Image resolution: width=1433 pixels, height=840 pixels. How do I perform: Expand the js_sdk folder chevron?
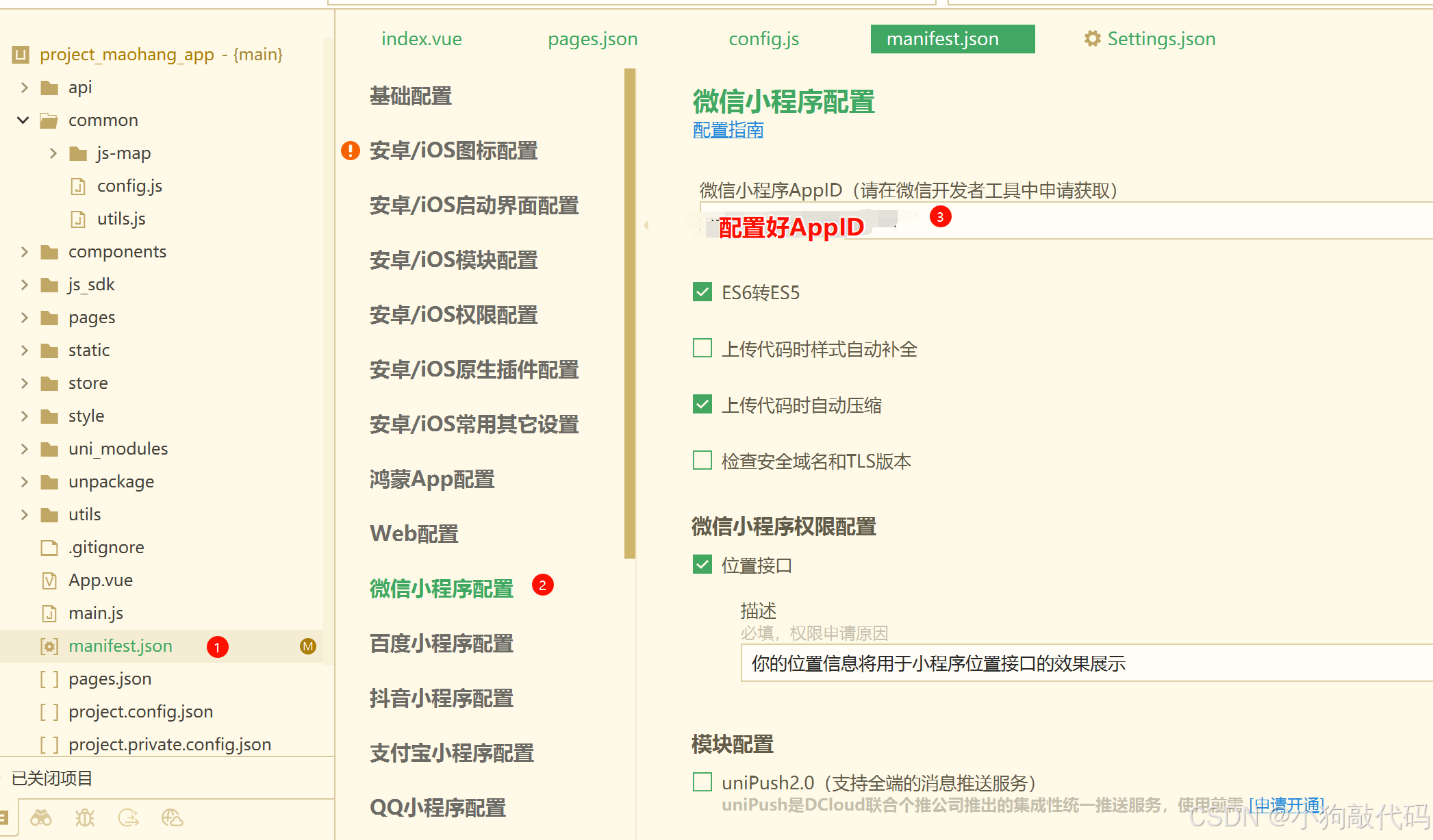(24, 285)
